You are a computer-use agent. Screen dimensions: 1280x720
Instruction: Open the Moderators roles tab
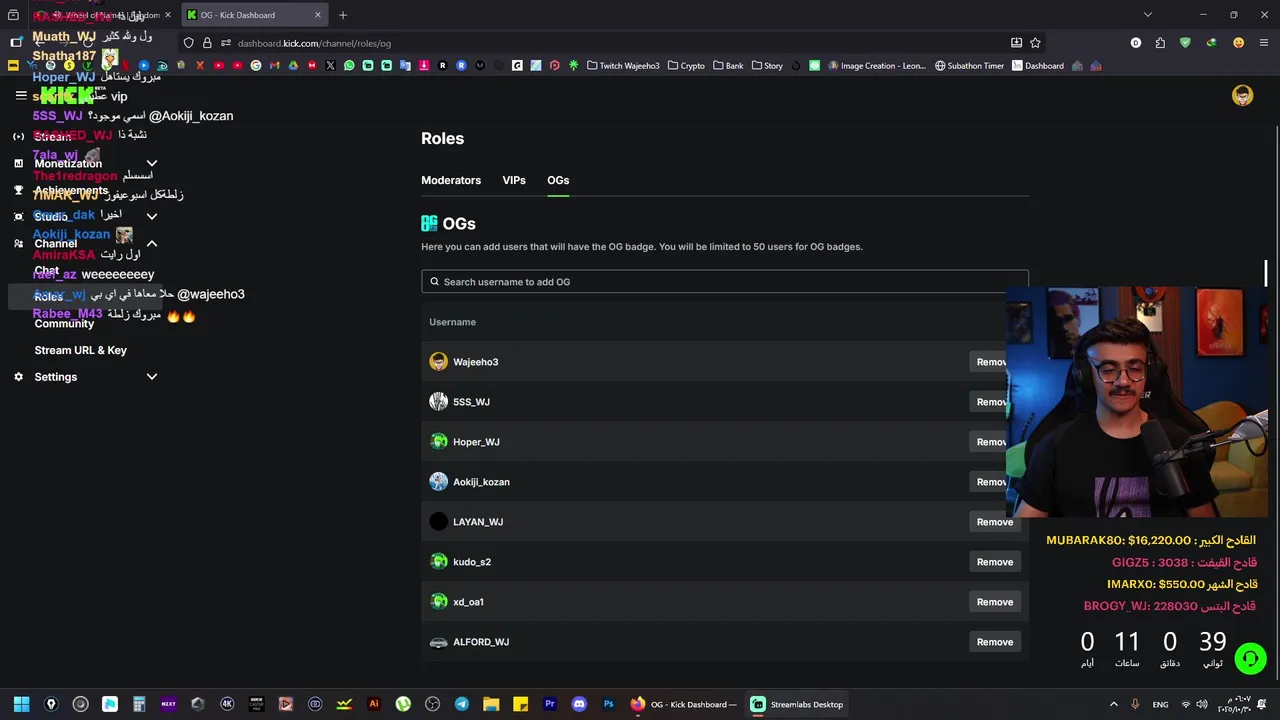(x=451, y=180)
